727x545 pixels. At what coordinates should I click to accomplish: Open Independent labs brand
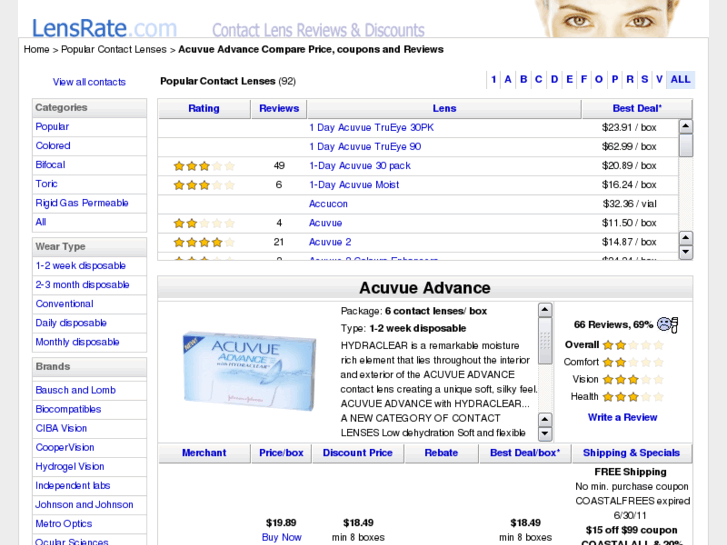[73, 486]
